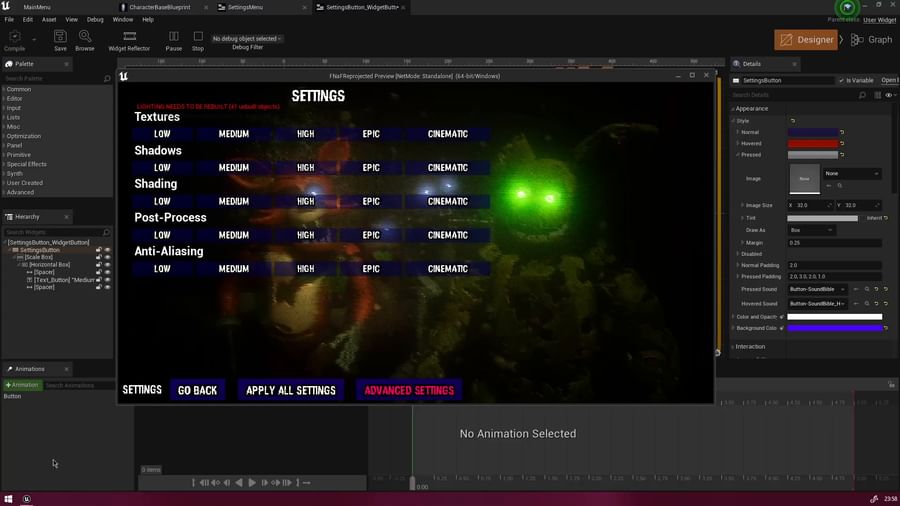
Task: Reset Hovered style to default arrow
Action: [842, 143]
